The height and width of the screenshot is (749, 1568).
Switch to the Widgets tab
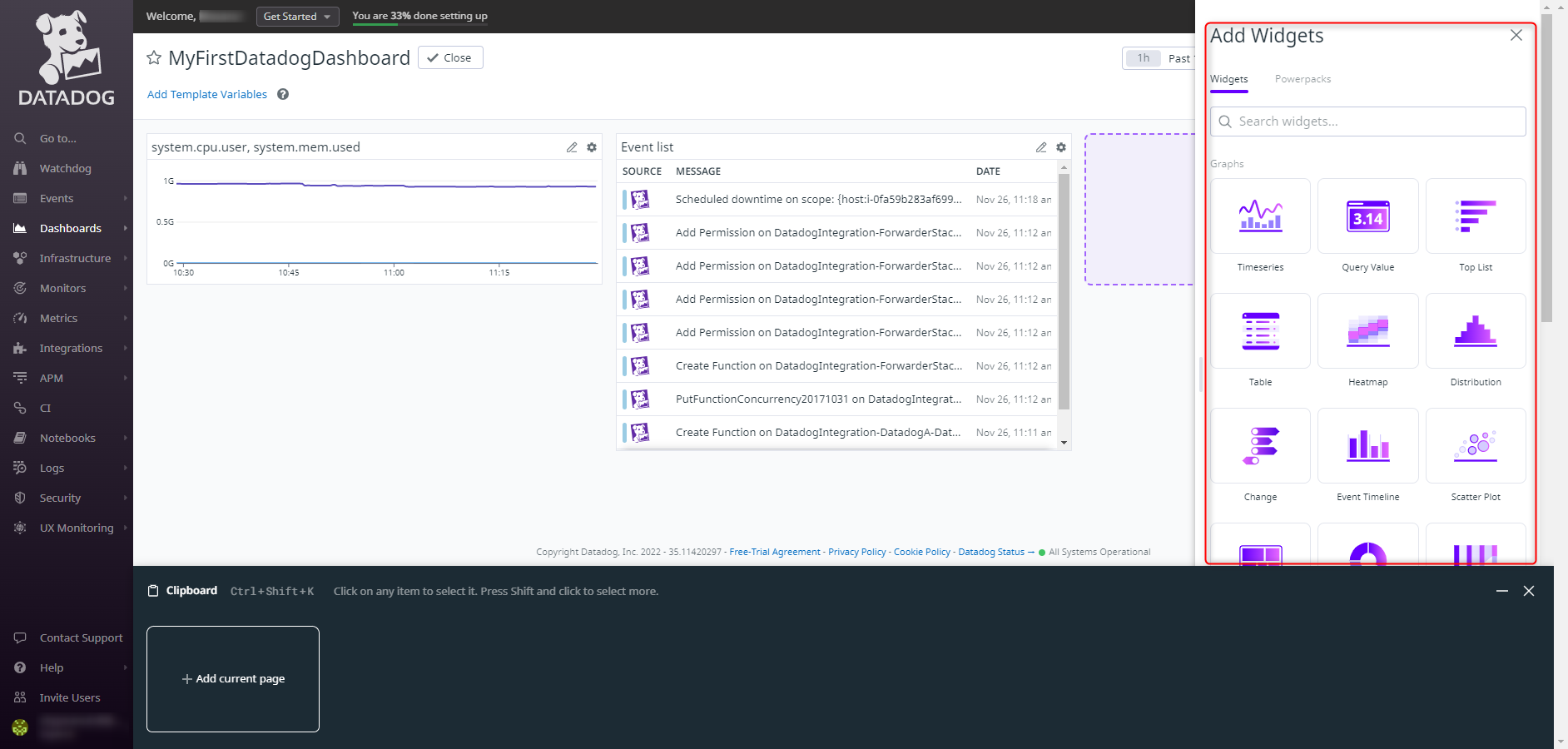tap(1228, 79)
